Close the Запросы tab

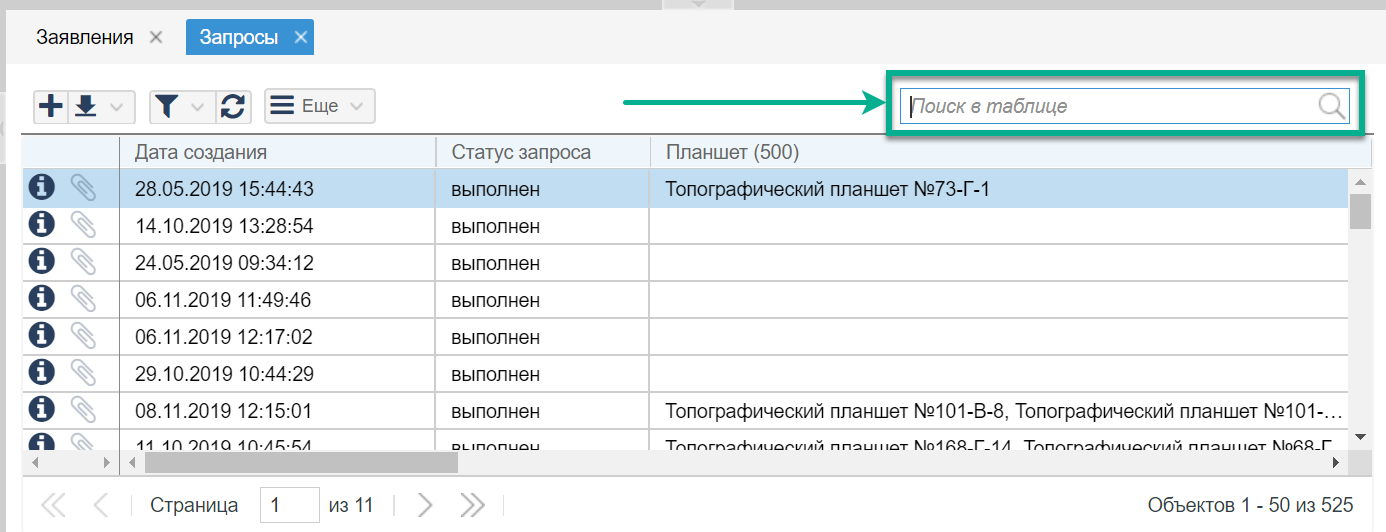coord(300,38)
